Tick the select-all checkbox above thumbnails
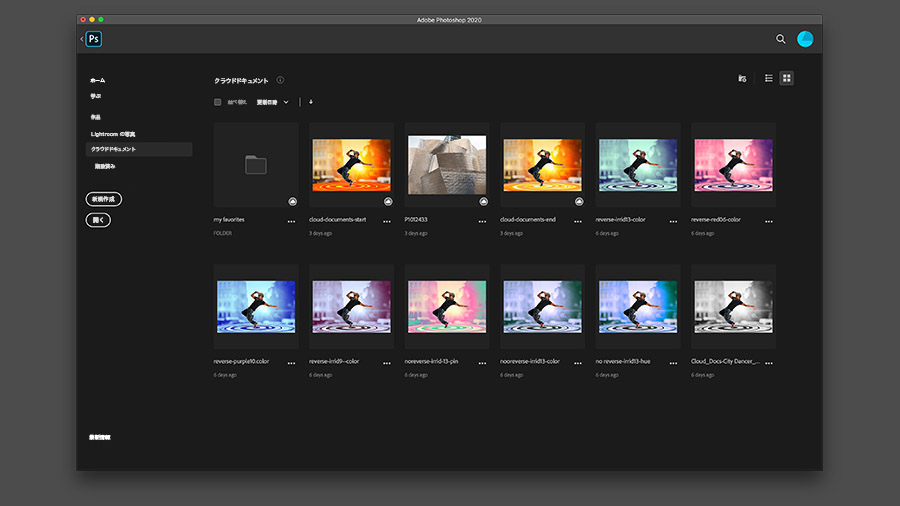This screenshot has width=900, height=506. 218,102
